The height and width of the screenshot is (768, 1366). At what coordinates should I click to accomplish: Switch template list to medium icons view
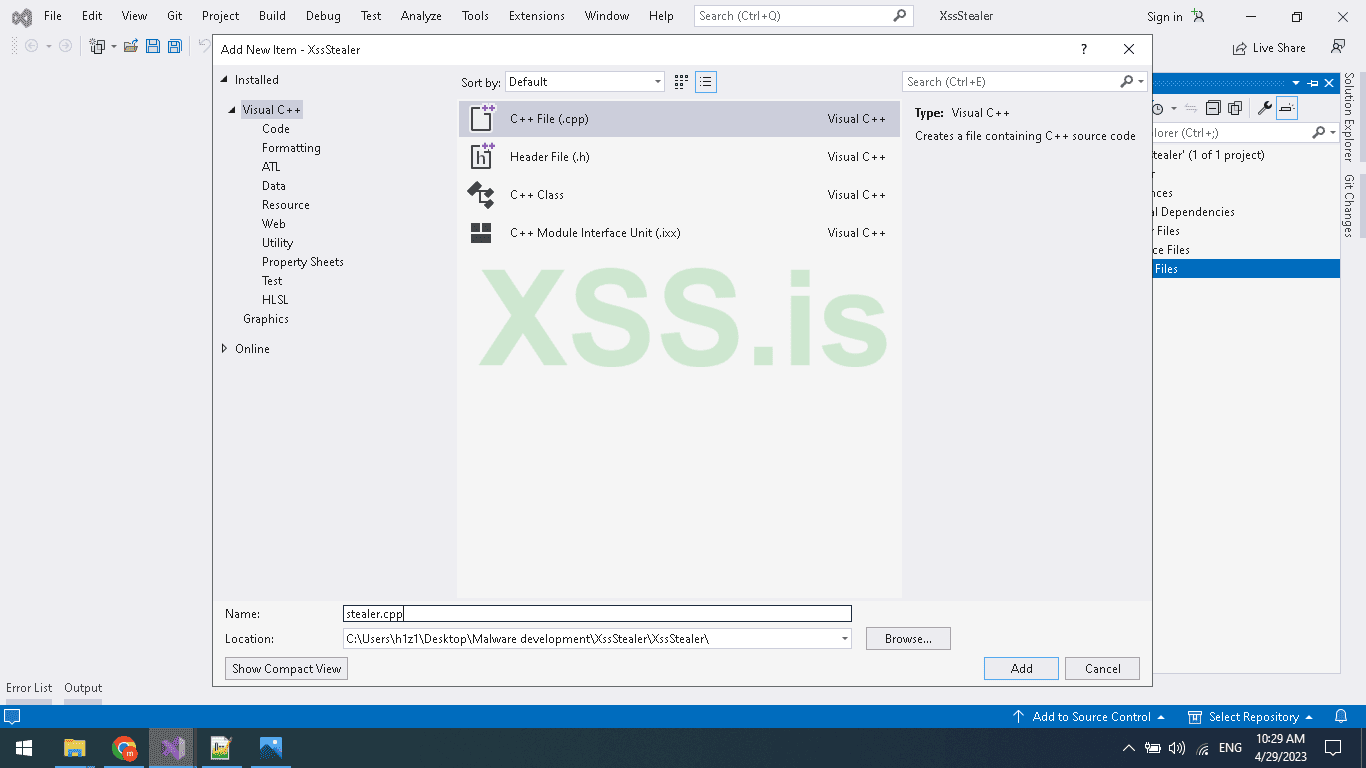pos(682,82)
